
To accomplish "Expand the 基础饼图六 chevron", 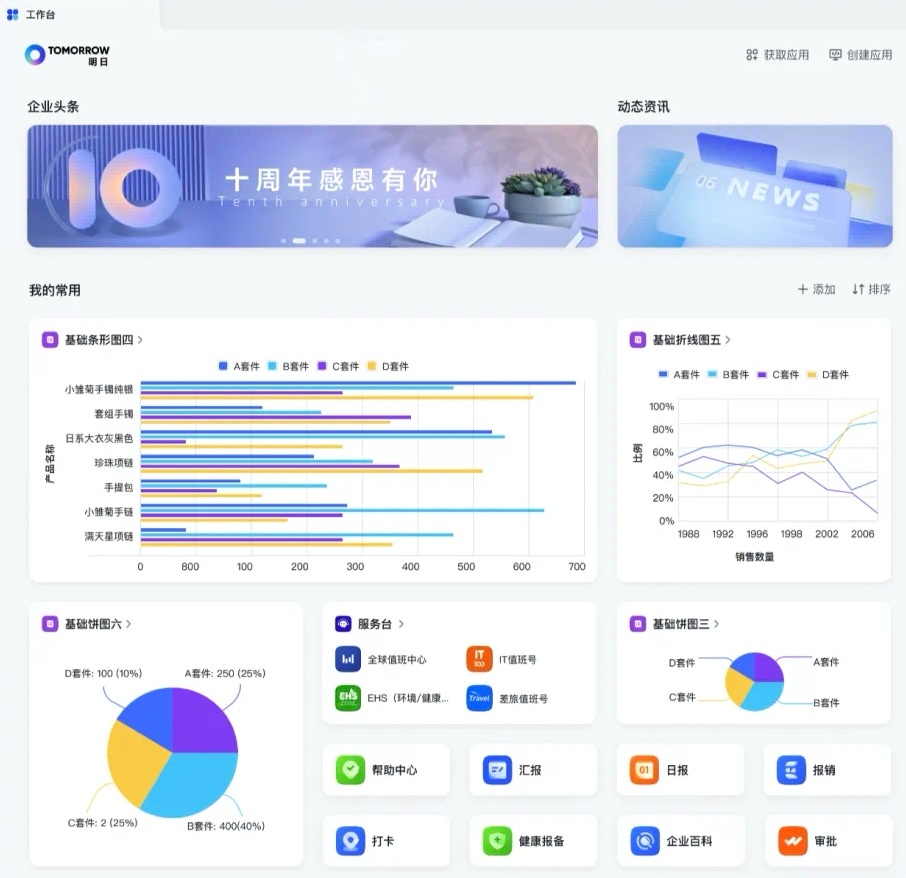I will tap(129, 624).
